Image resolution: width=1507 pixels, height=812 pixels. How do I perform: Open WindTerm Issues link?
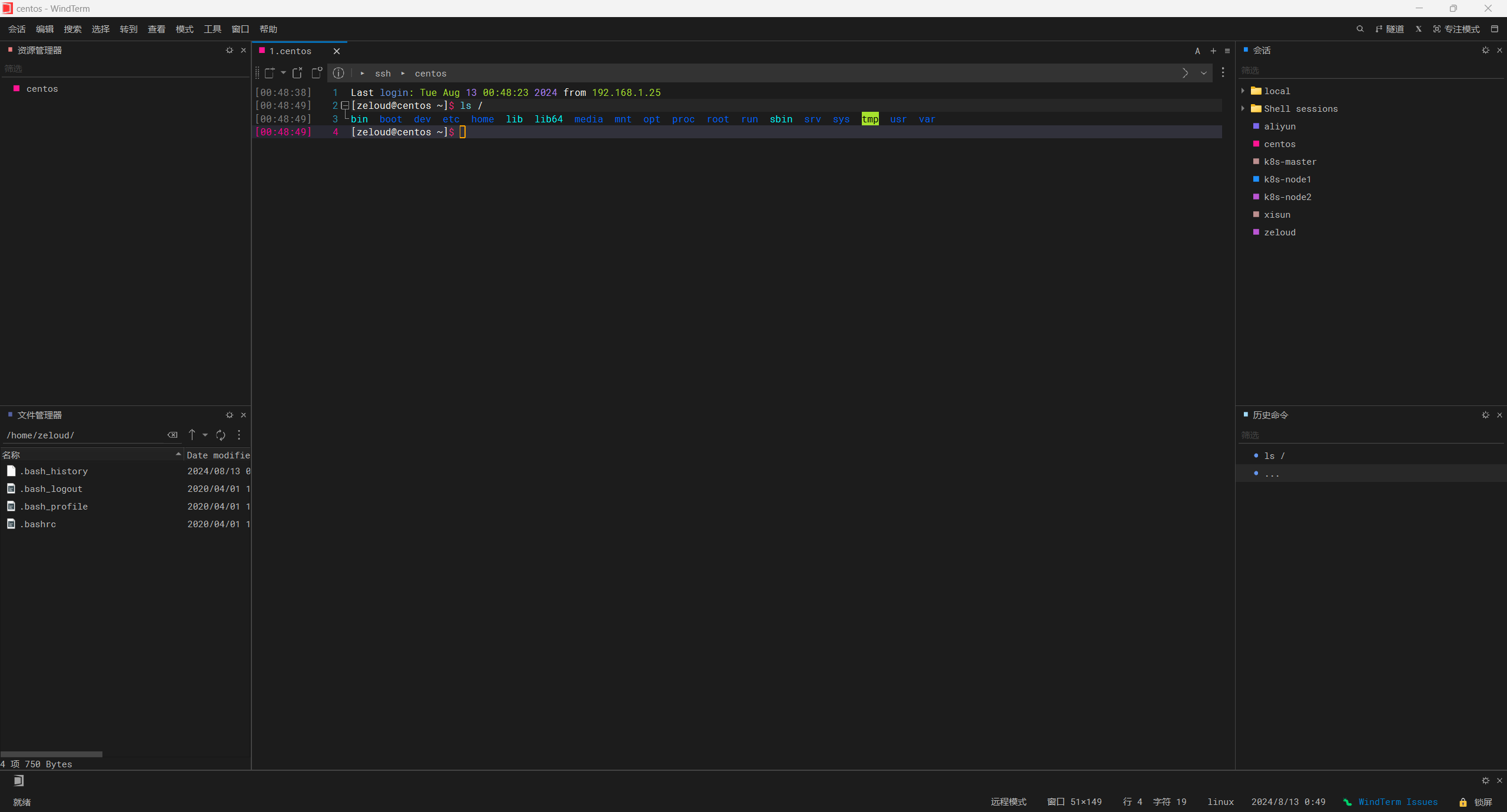click(1390, 802)
